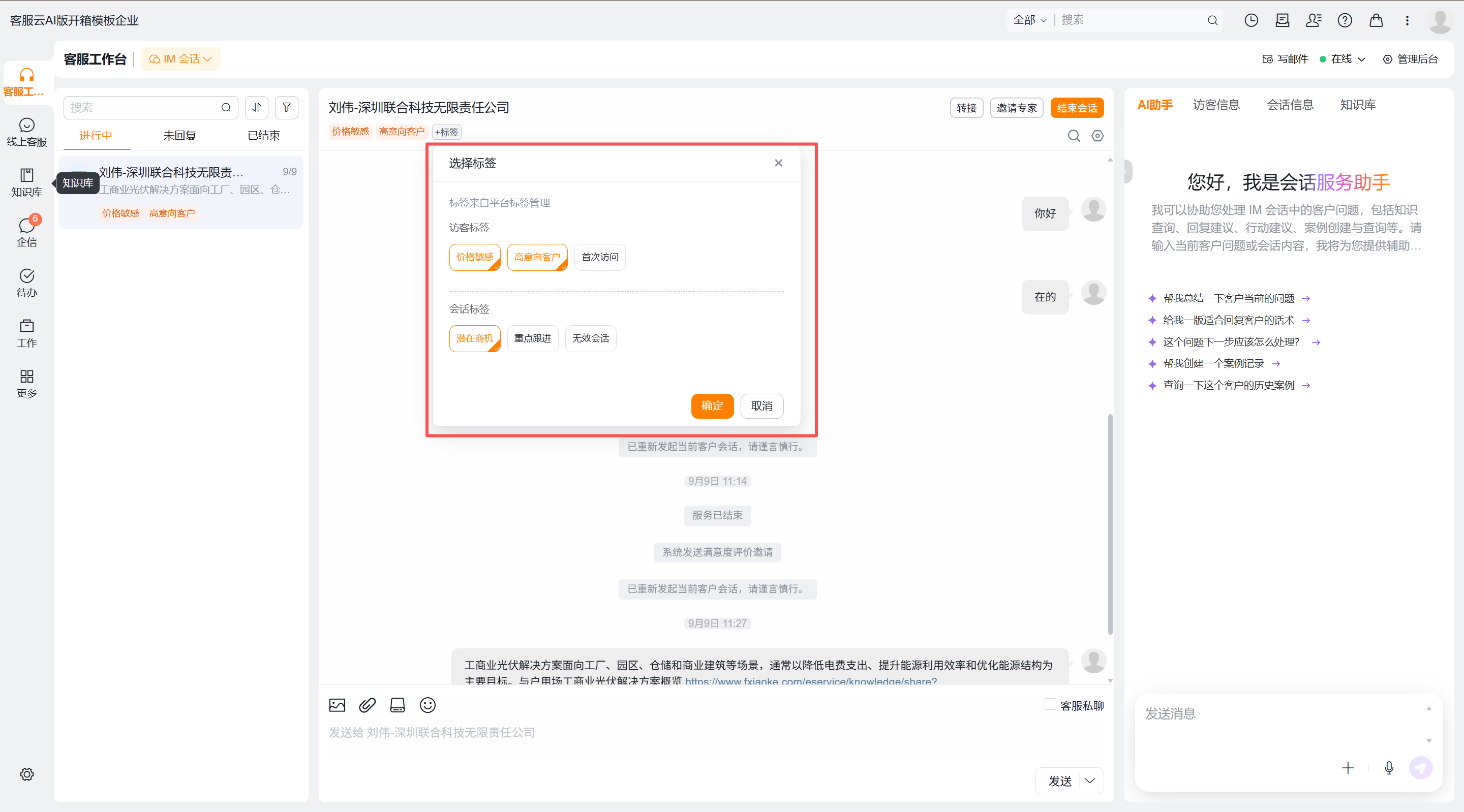Image resolution: width=1464 pixels, height=812 pixels.
Task: Expand the IM 会话 dropdown
Action: (x=180, y=59)
